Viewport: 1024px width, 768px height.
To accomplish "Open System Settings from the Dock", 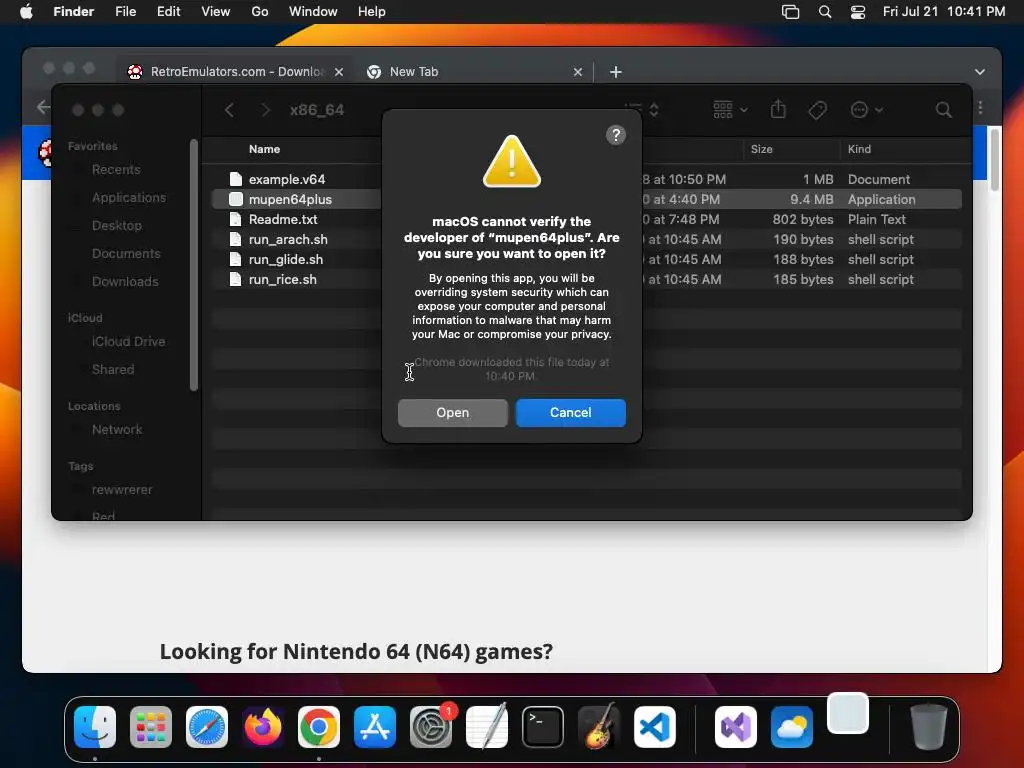I will click(431, 727).
